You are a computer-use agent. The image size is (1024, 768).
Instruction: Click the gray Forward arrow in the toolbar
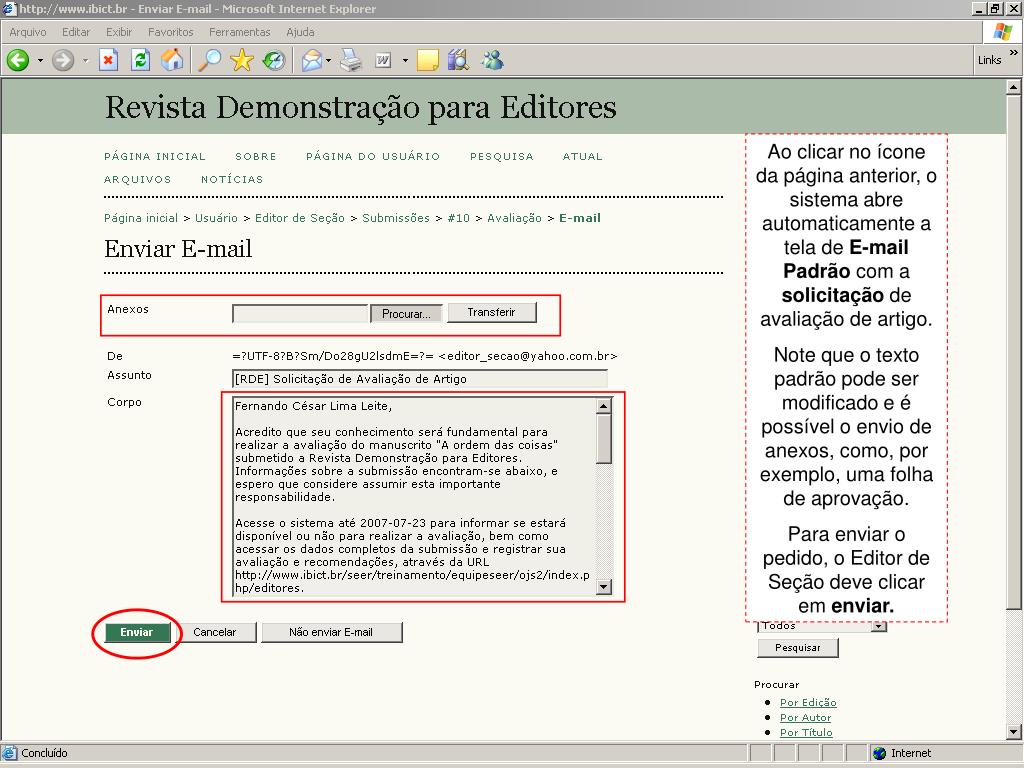[63, 61]
